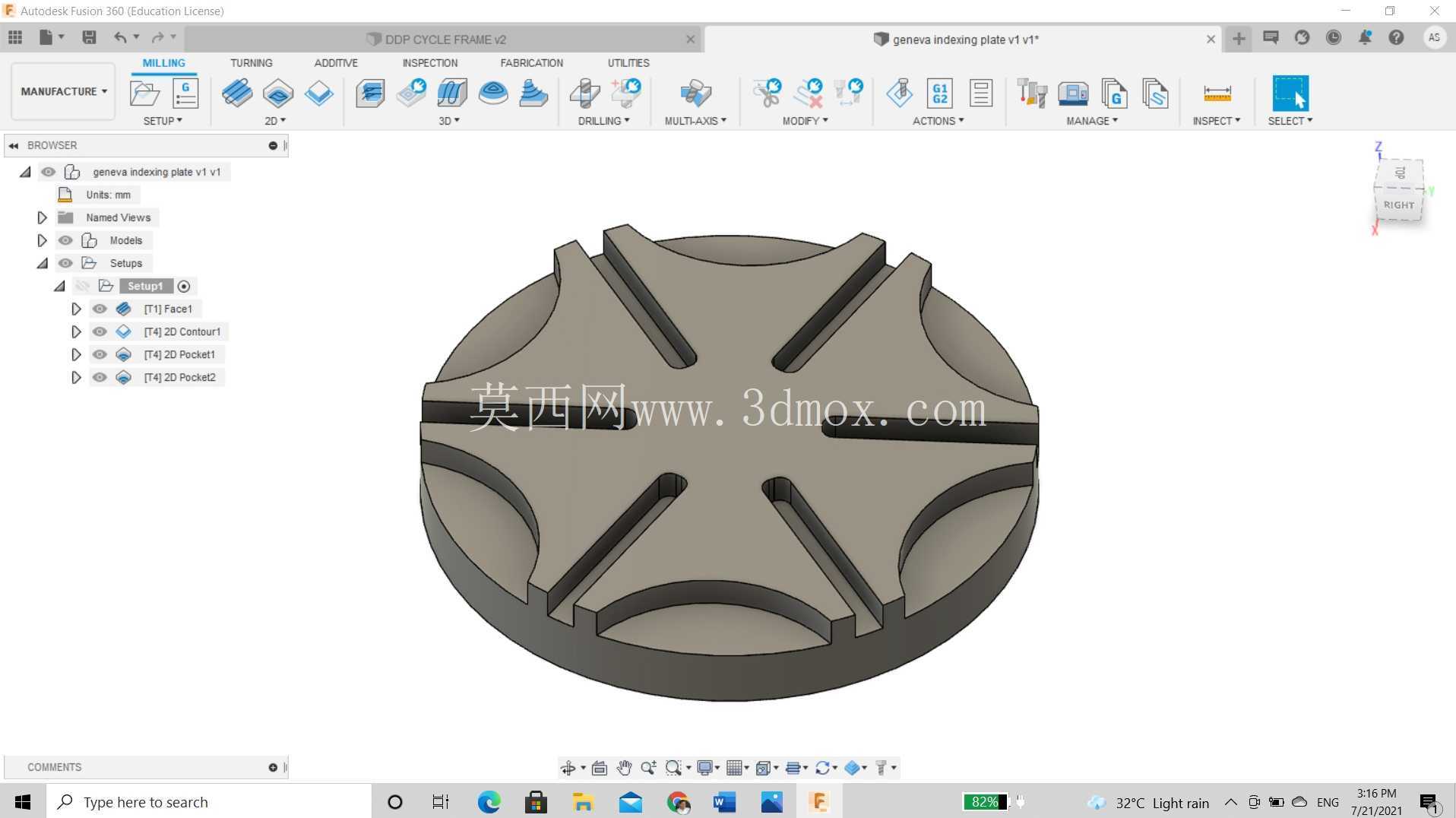Click the Windows search box
Image resolution: width=1456 pixels, height=818 pixels.
click(x=209, y=802)
